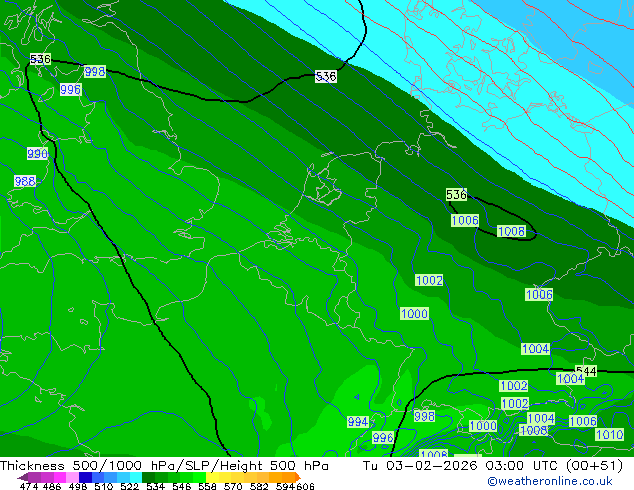
Task: Select the darkest green legend swatch above 534
Action: (148, 477)
